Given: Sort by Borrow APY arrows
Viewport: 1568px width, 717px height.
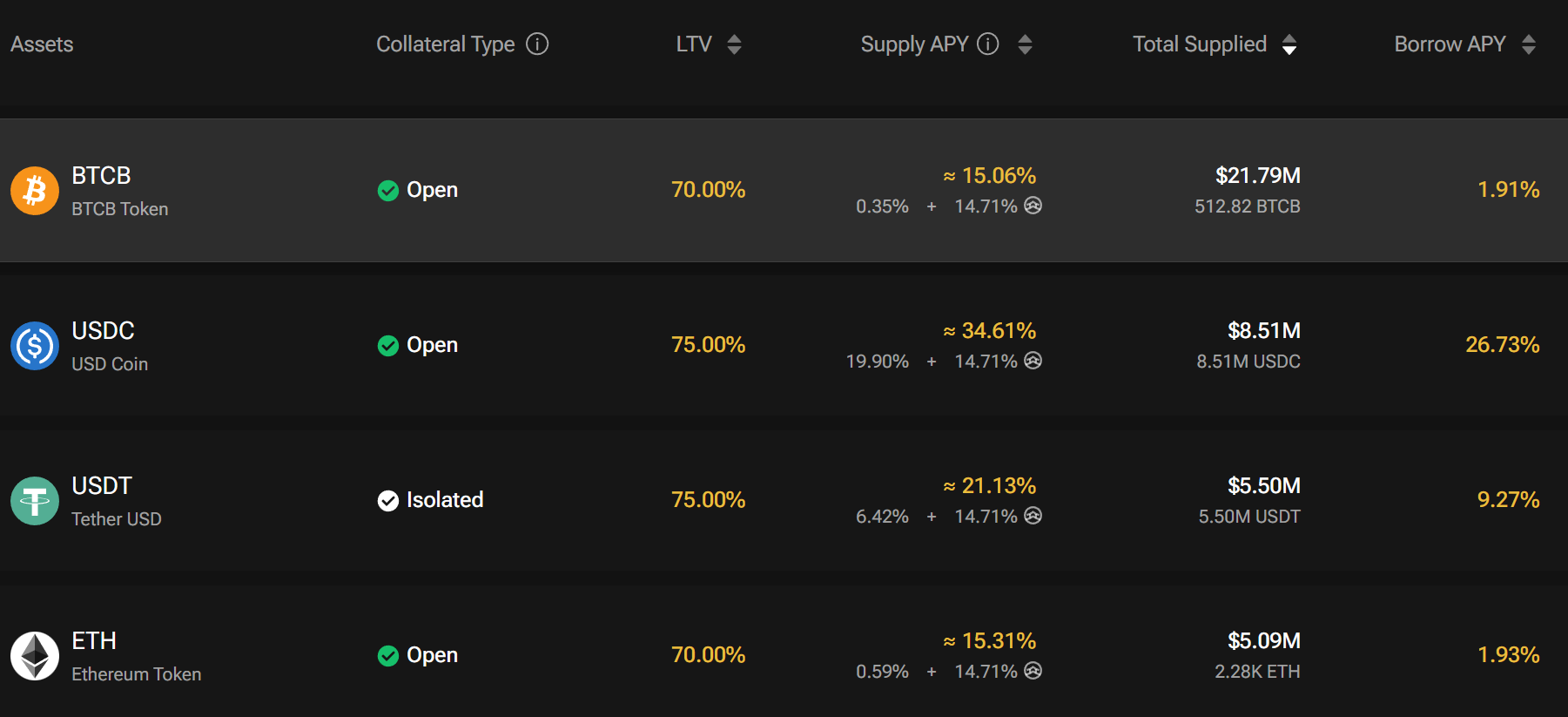Looking at the screenshot, I should click(1529, 44).
